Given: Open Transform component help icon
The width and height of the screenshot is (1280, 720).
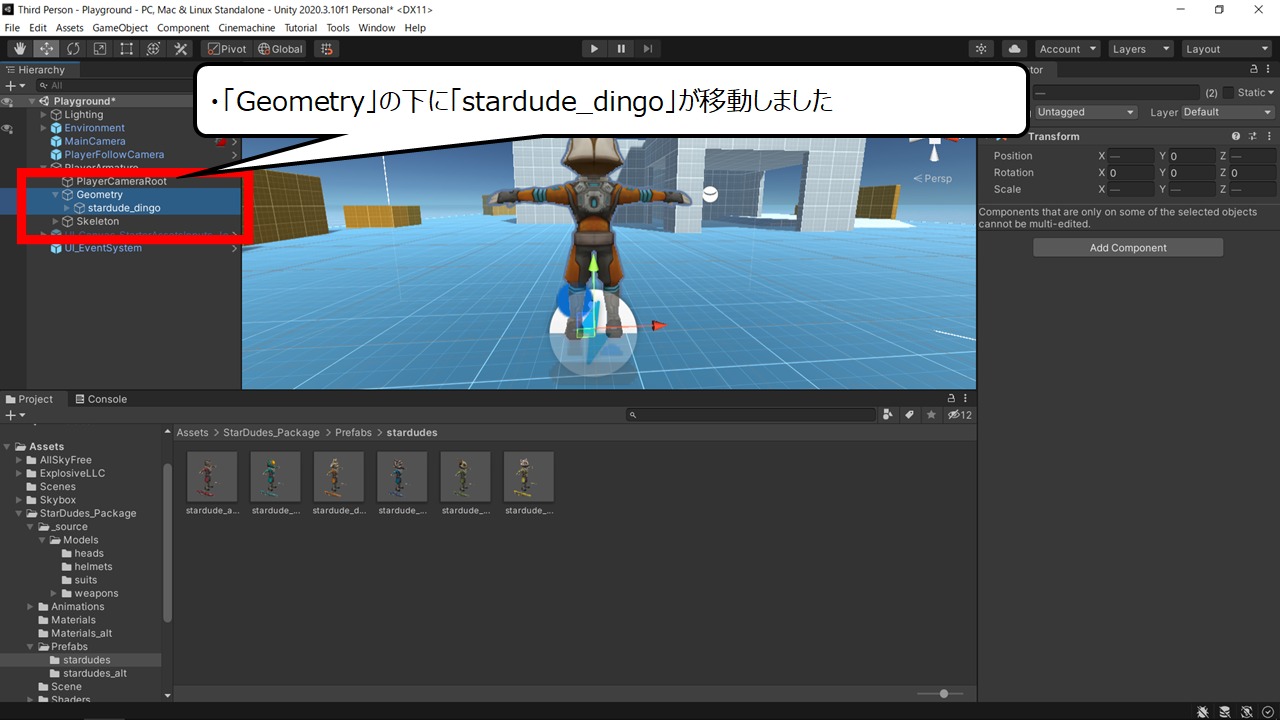Looking at the screenshot, I should click(x=1236, y=136).
